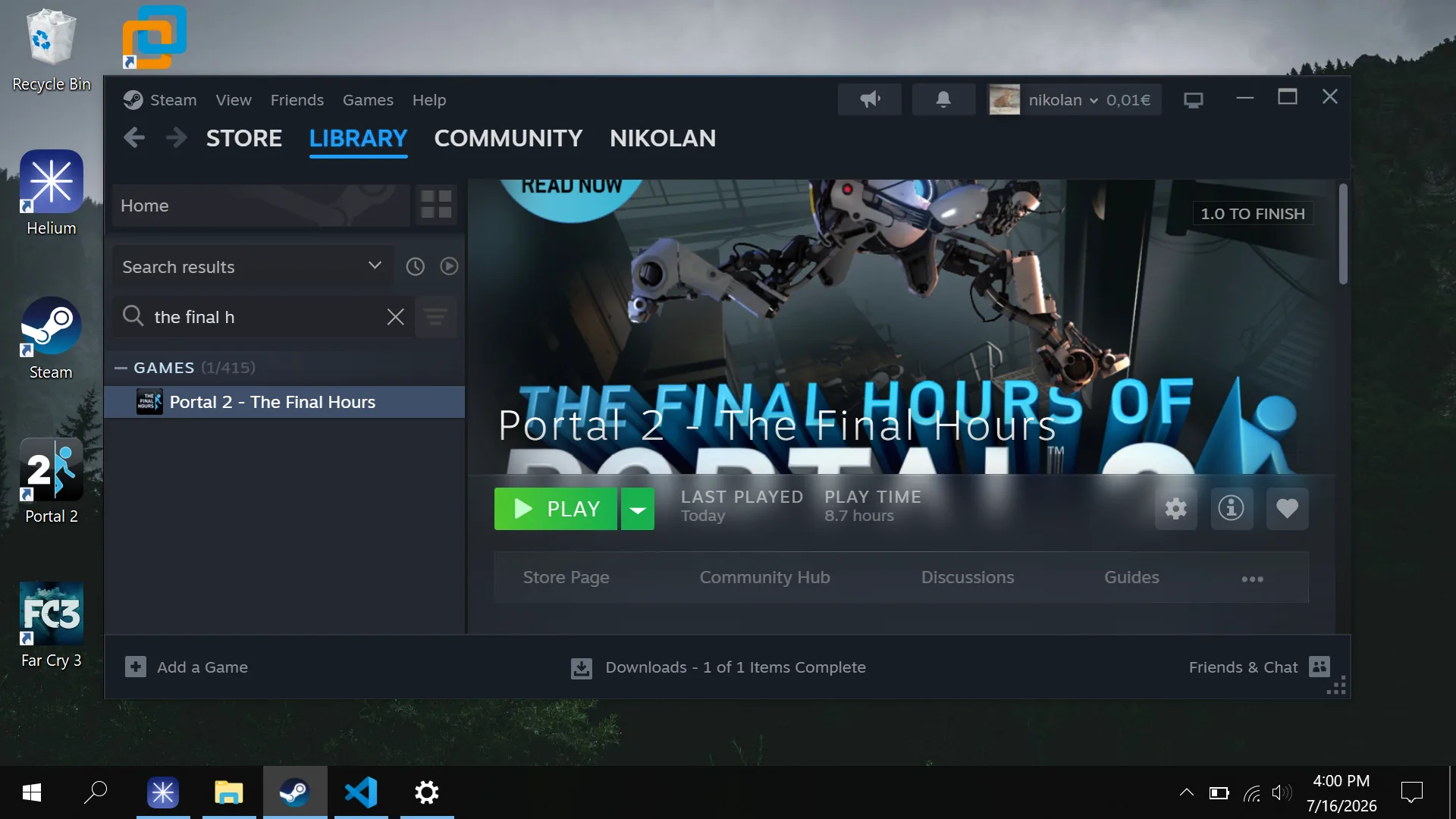Click the window resize grip dots
The image size is (1456, 819).
1337,685
